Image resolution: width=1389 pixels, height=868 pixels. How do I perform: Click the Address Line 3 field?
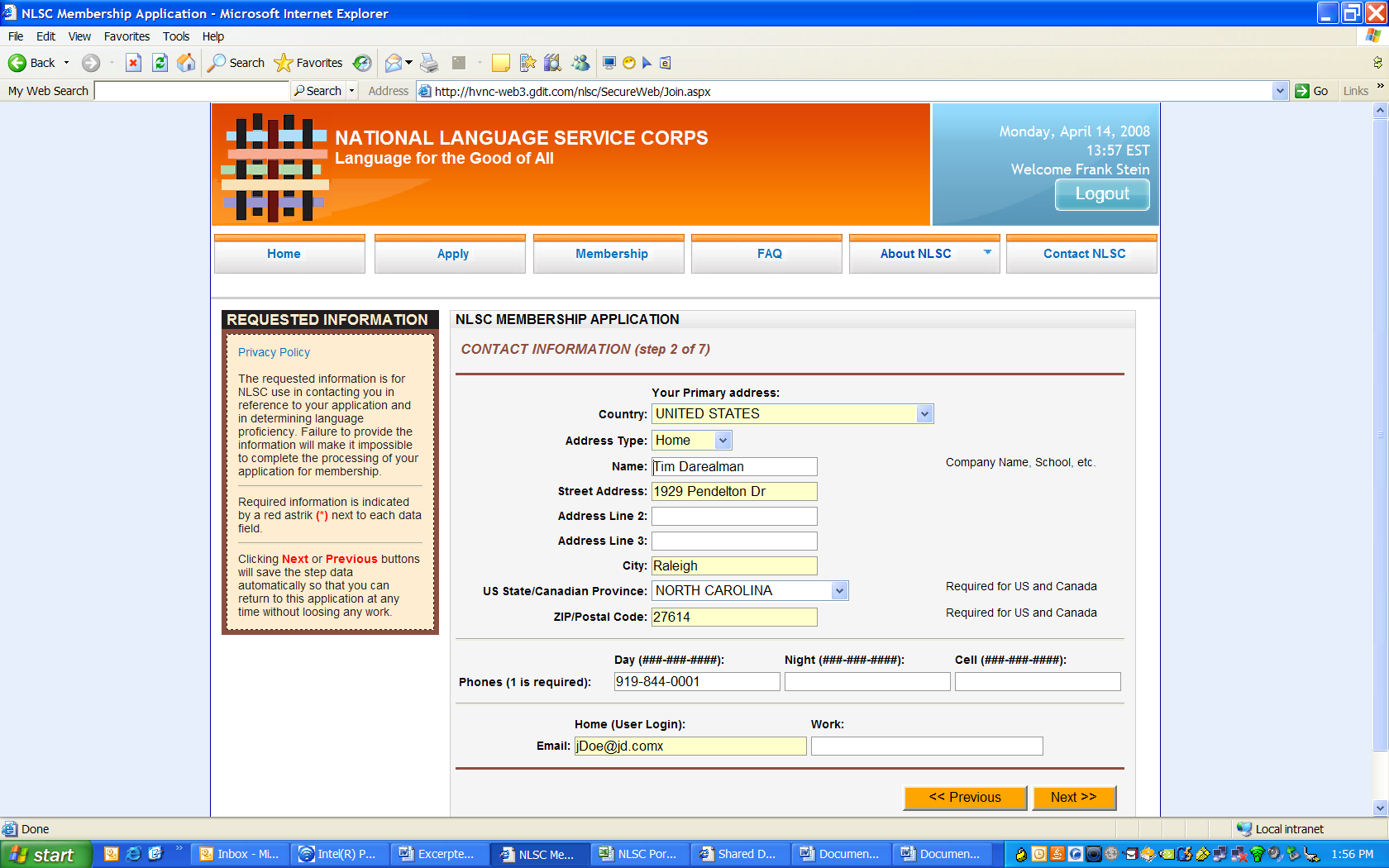(734, 541)
